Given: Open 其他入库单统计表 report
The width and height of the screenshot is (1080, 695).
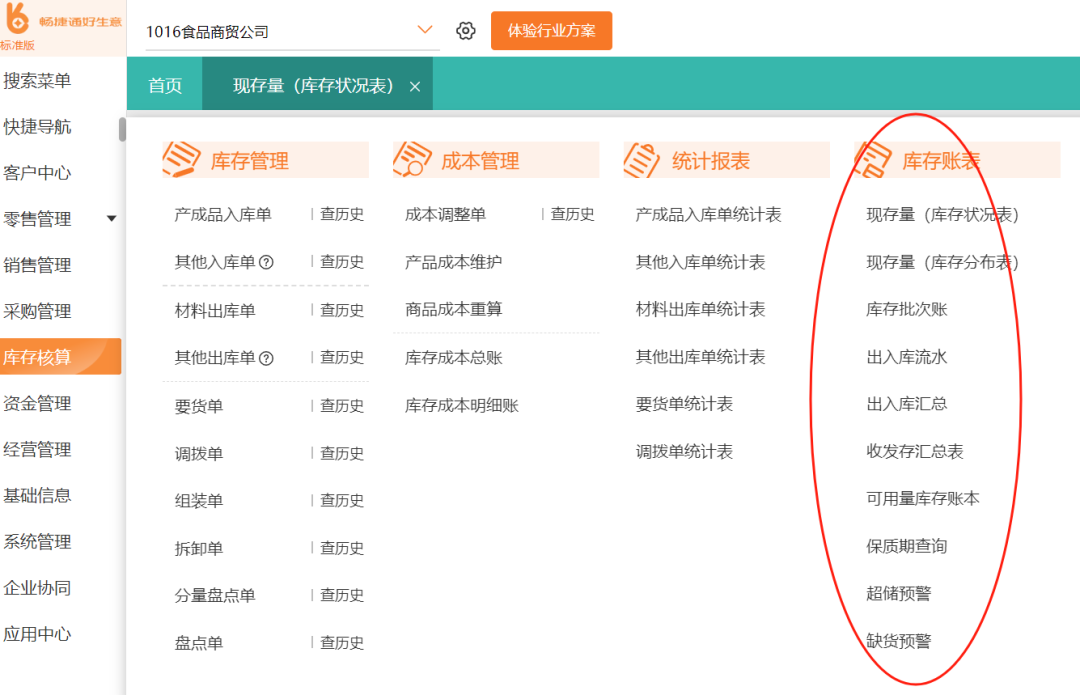Looking at the screenshot, I should click(700, 262).
